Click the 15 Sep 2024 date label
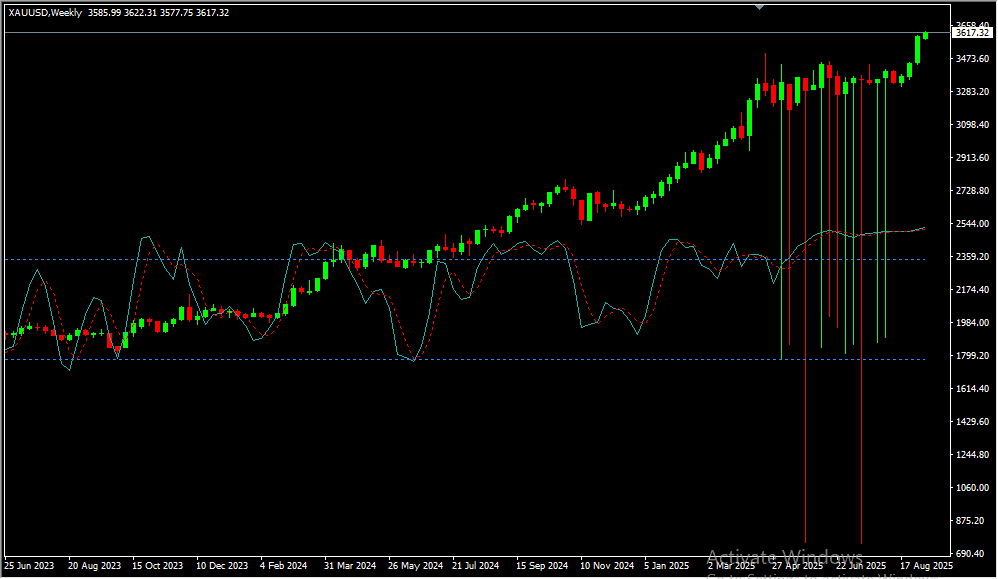This screenshot has width=998, height=579. tap(542, 565)
